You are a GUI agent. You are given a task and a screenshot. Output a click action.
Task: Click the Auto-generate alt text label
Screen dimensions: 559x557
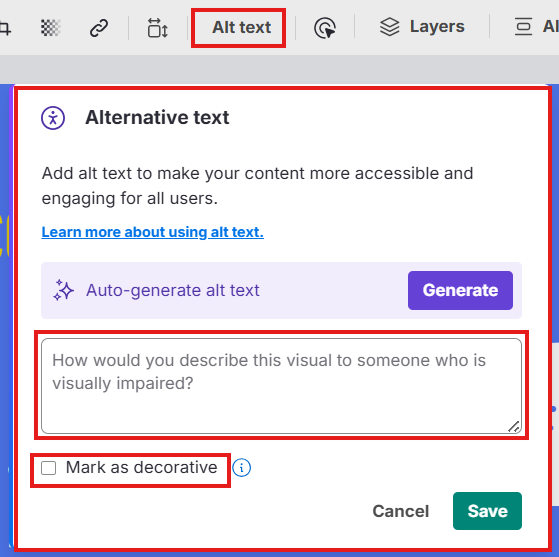click(173, 290)
